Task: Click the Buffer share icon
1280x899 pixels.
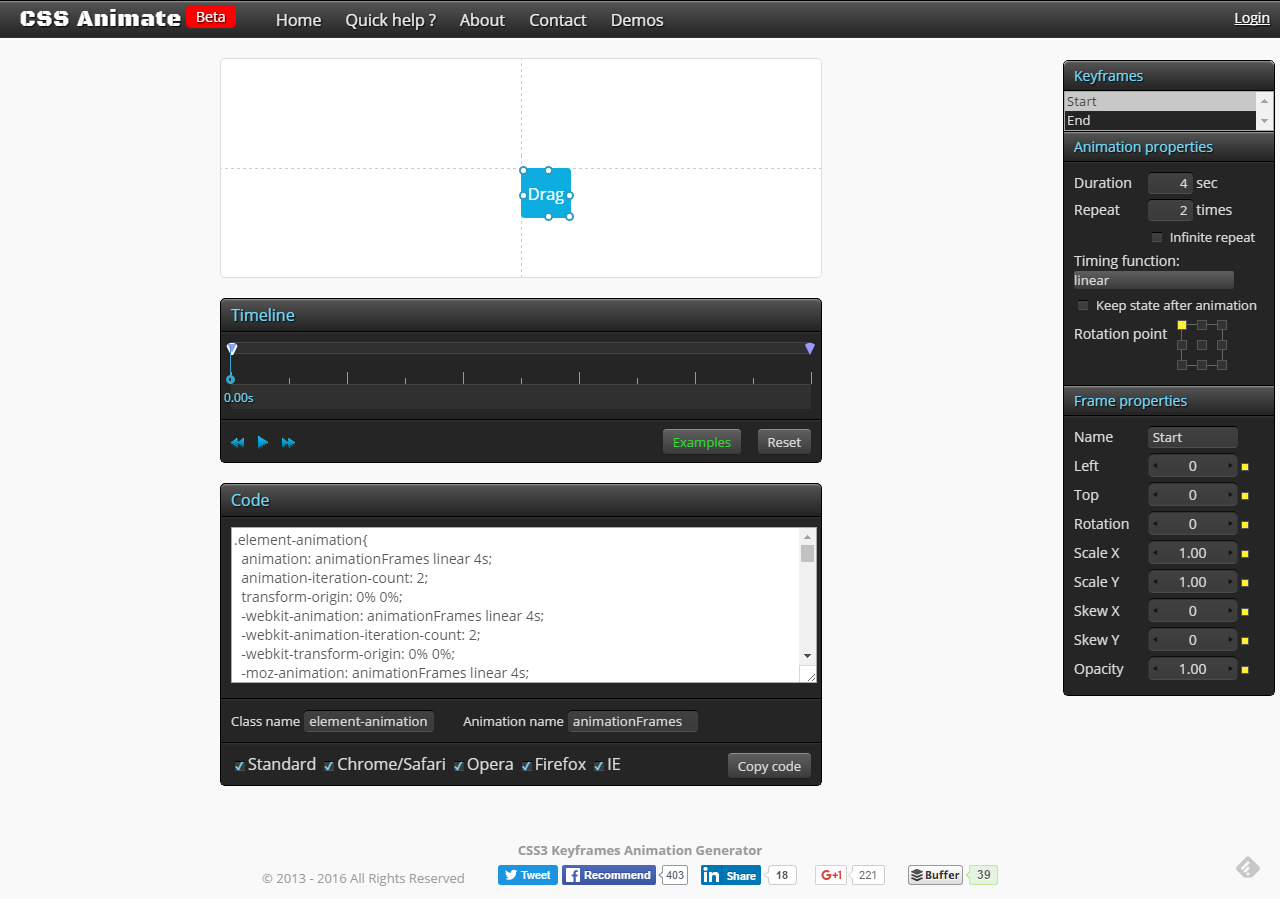Action: click(x=935, y=875)
